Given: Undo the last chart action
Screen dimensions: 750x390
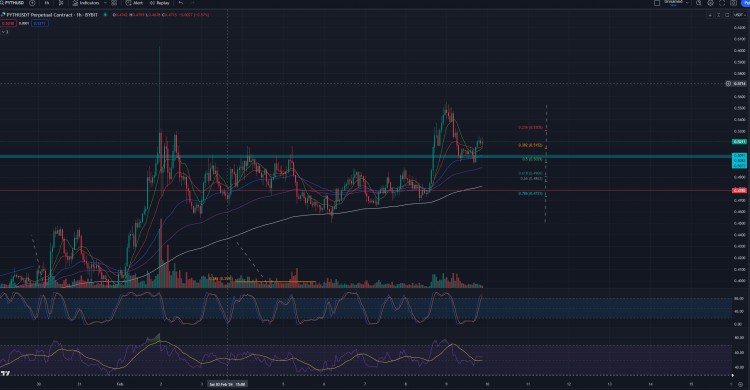Looking at the screenshot, I should click(x=181, y=3).
